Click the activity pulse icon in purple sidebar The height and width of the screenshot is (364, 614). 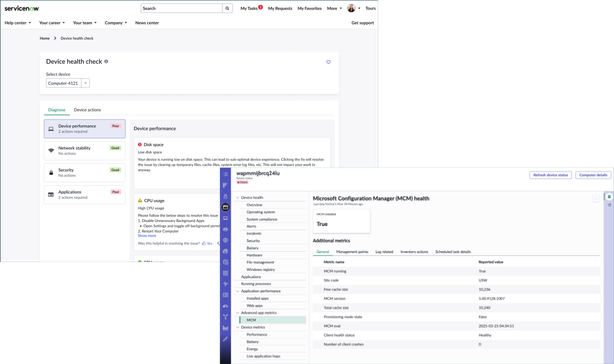(x=226, y=284)
